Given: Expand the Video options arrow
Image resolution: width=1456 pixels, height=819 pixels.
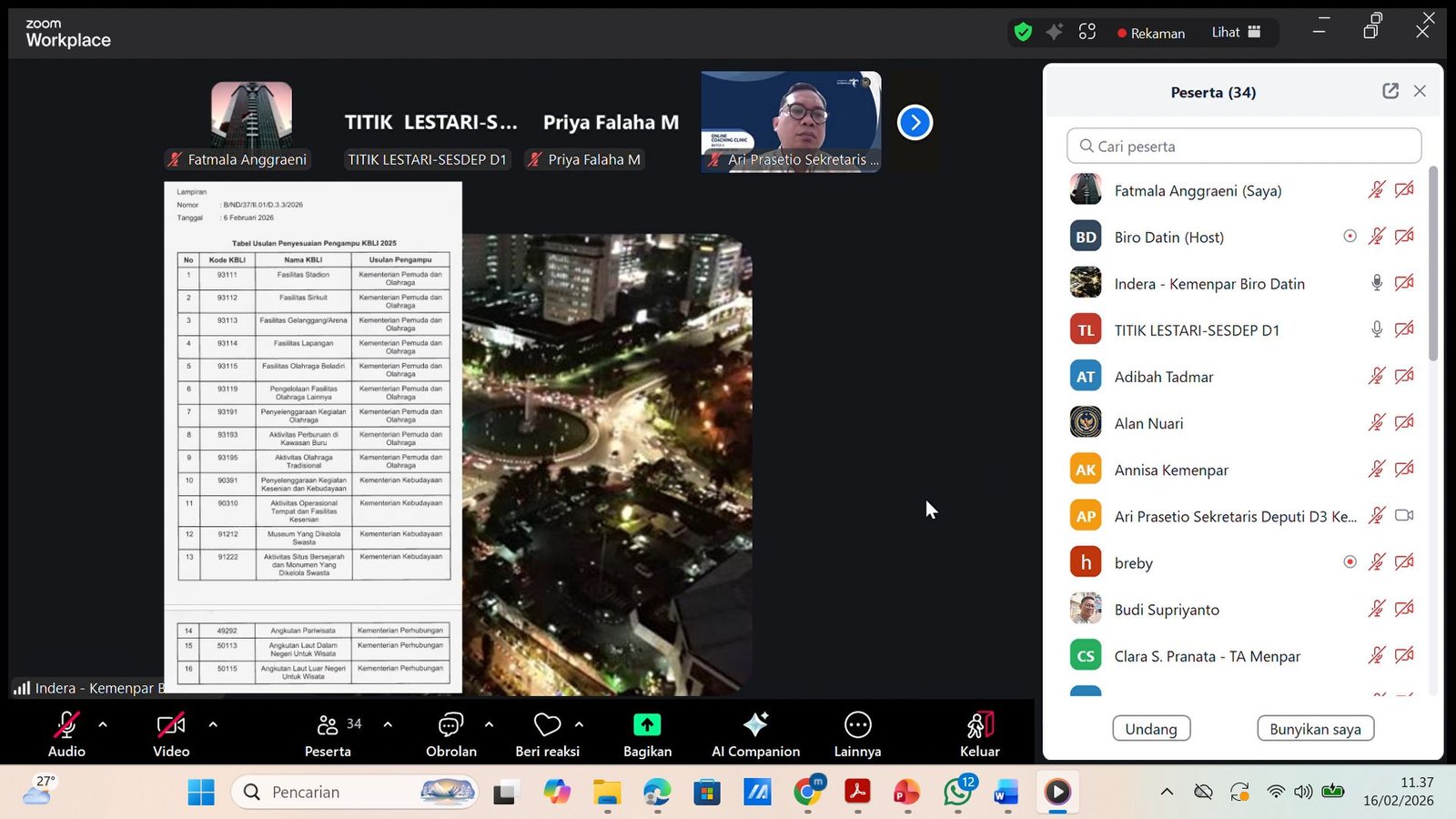Looking at the screenshot, I should coord(213,724).
